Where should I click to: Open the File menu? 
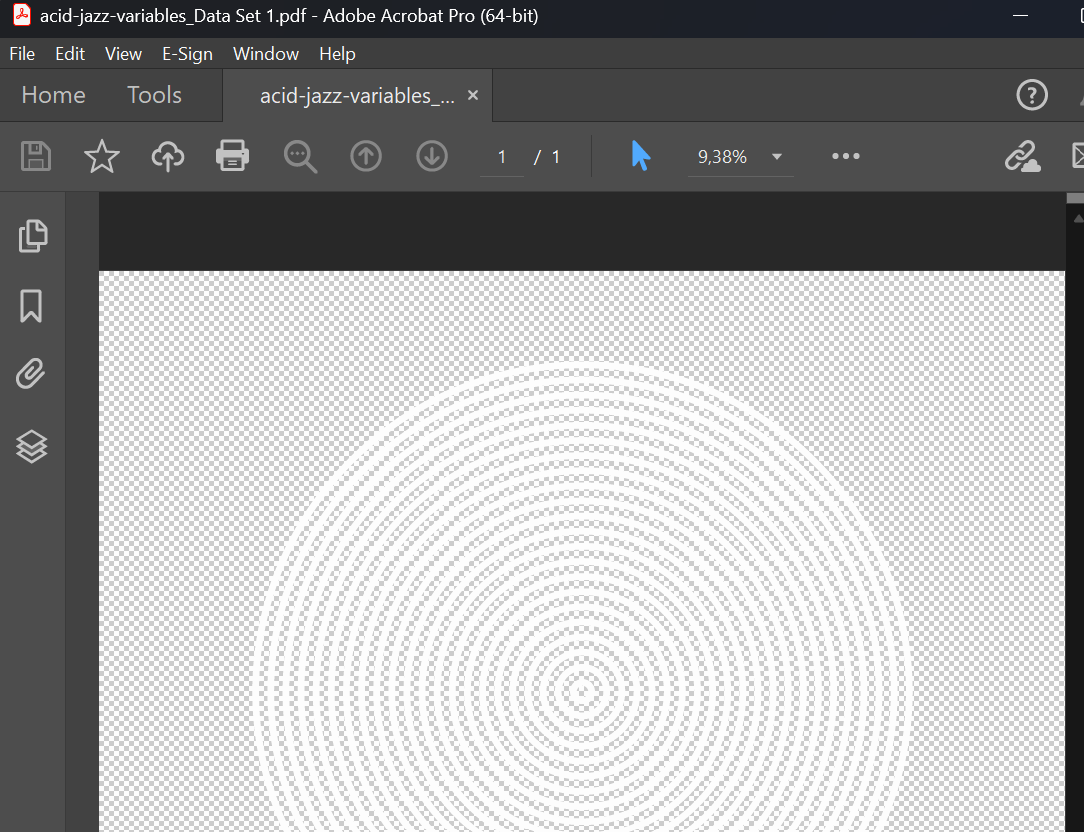(x=21, y=53)
